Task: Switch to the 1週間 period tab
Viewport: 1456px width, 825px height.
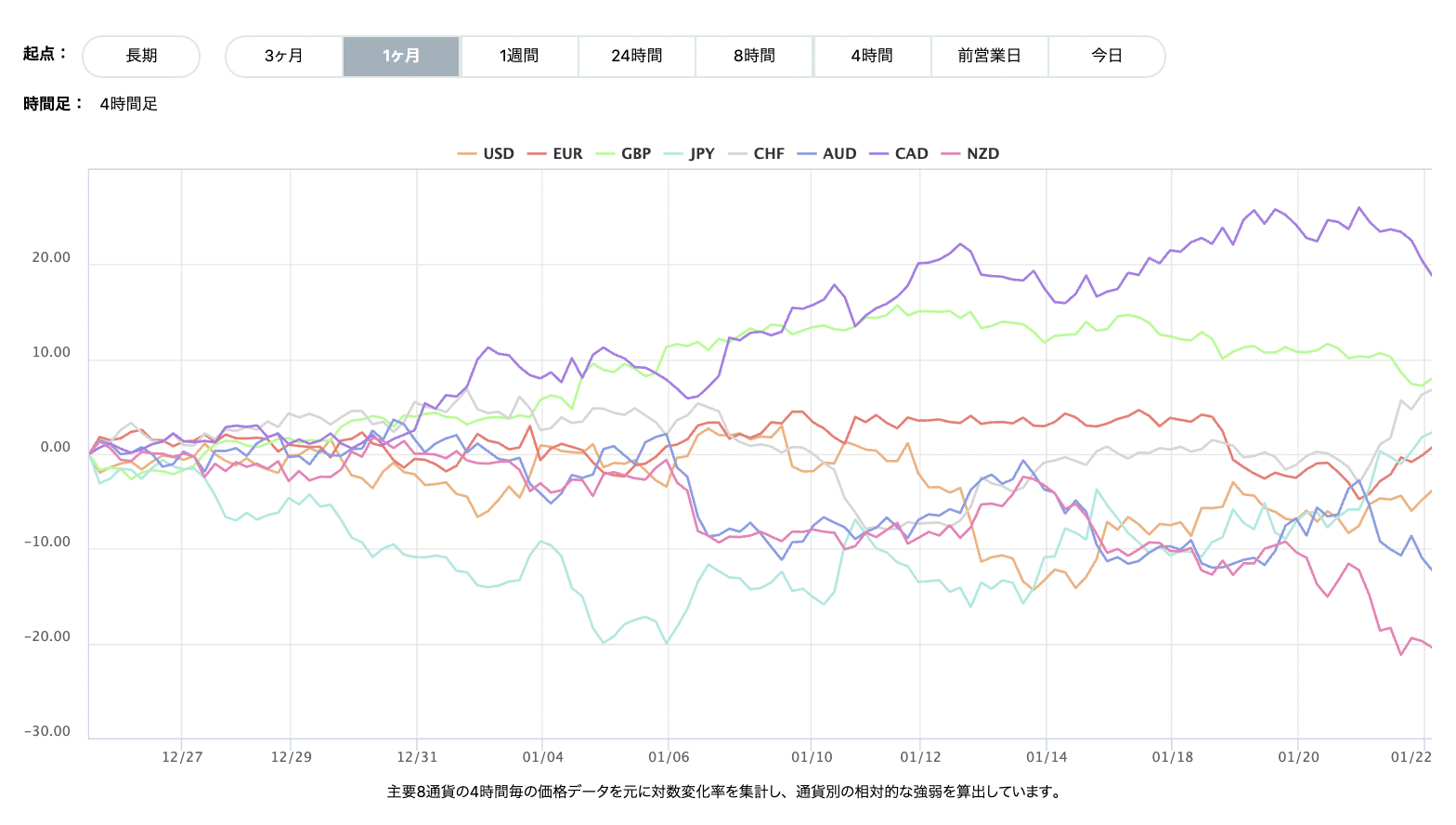Action: tap(519, 56)
